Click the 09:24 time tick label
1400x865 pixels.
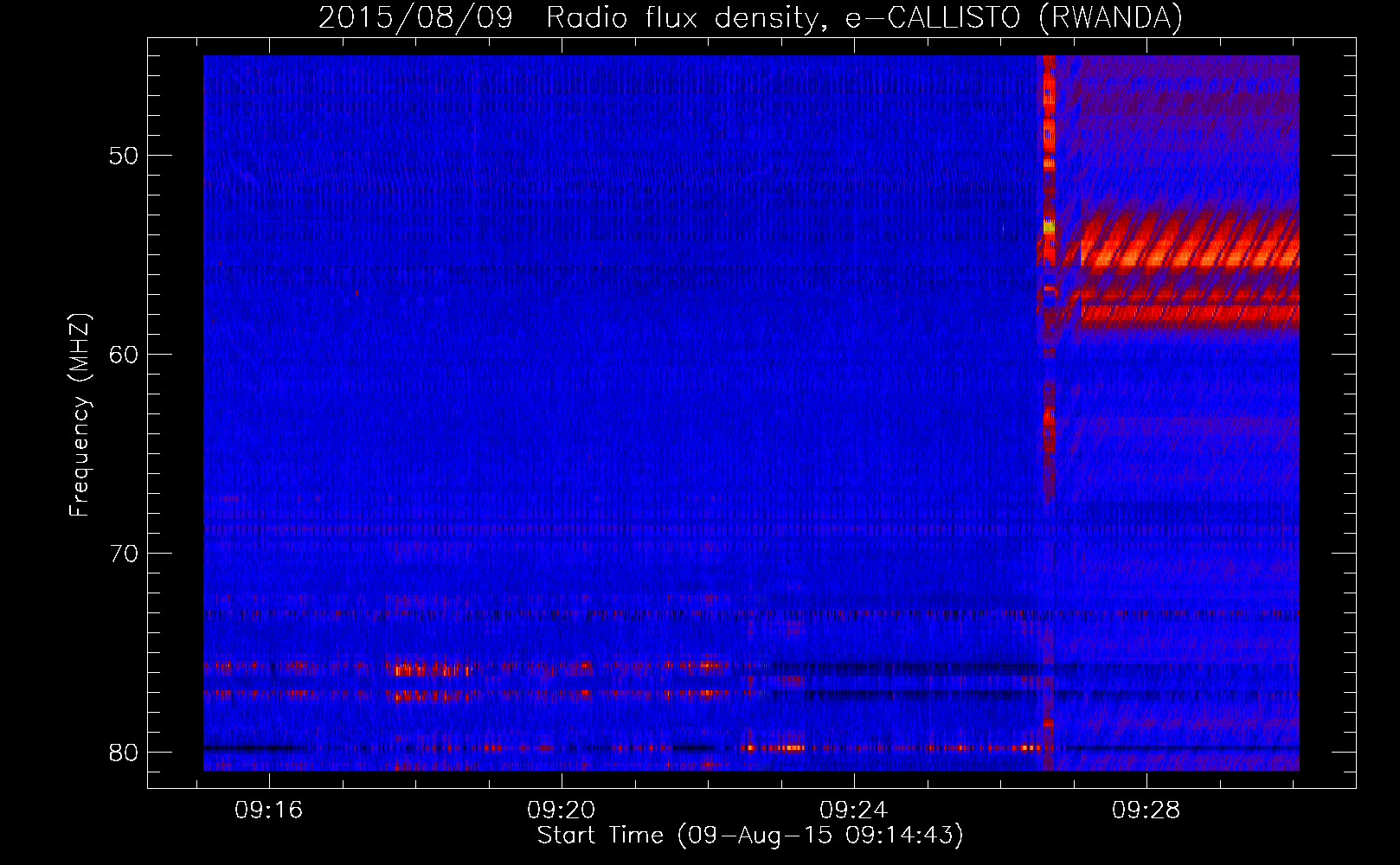tap(854, 811)
